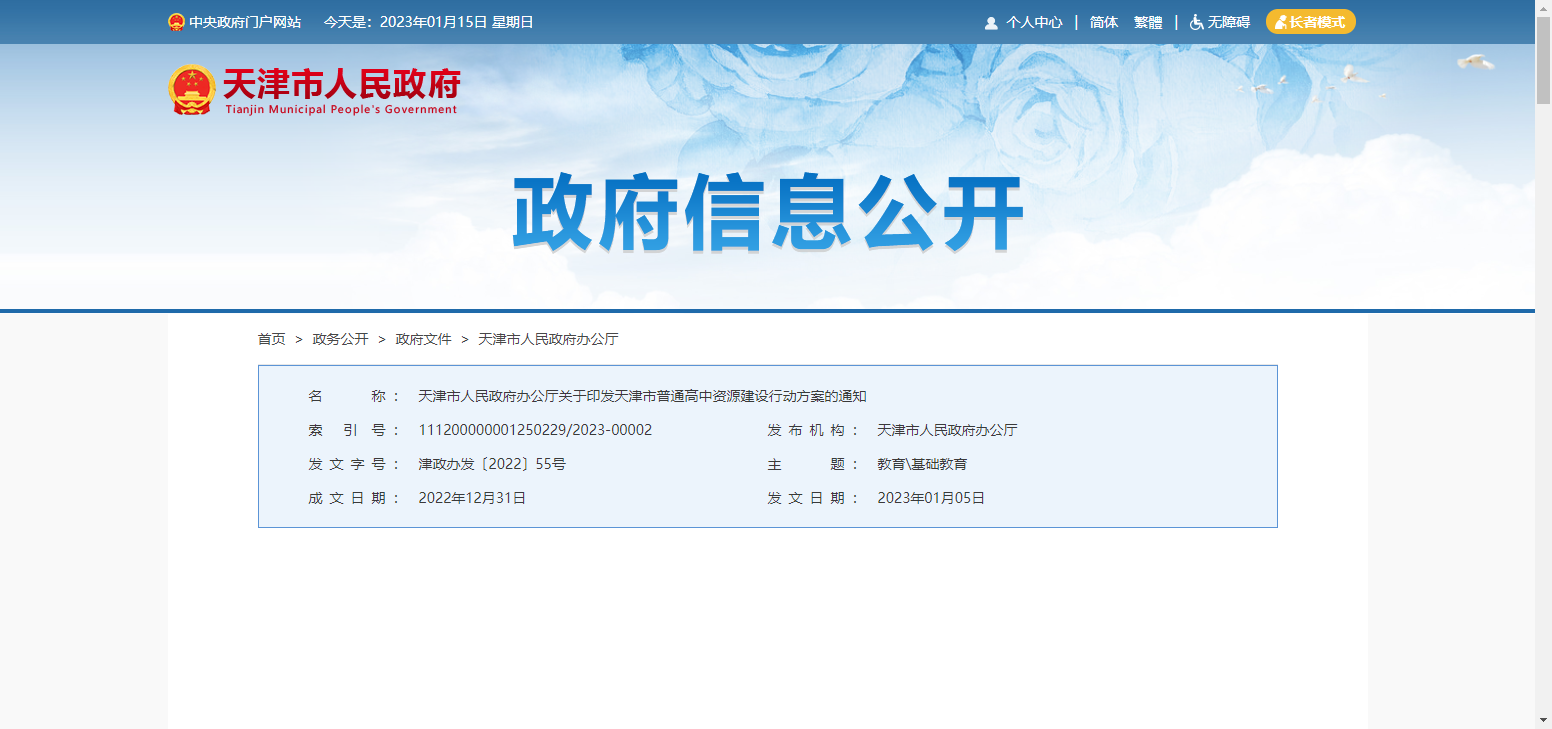The image size is (1552, 729).
Task: Click the scrollbar down arrow
Action: (x=1543, y=720)
